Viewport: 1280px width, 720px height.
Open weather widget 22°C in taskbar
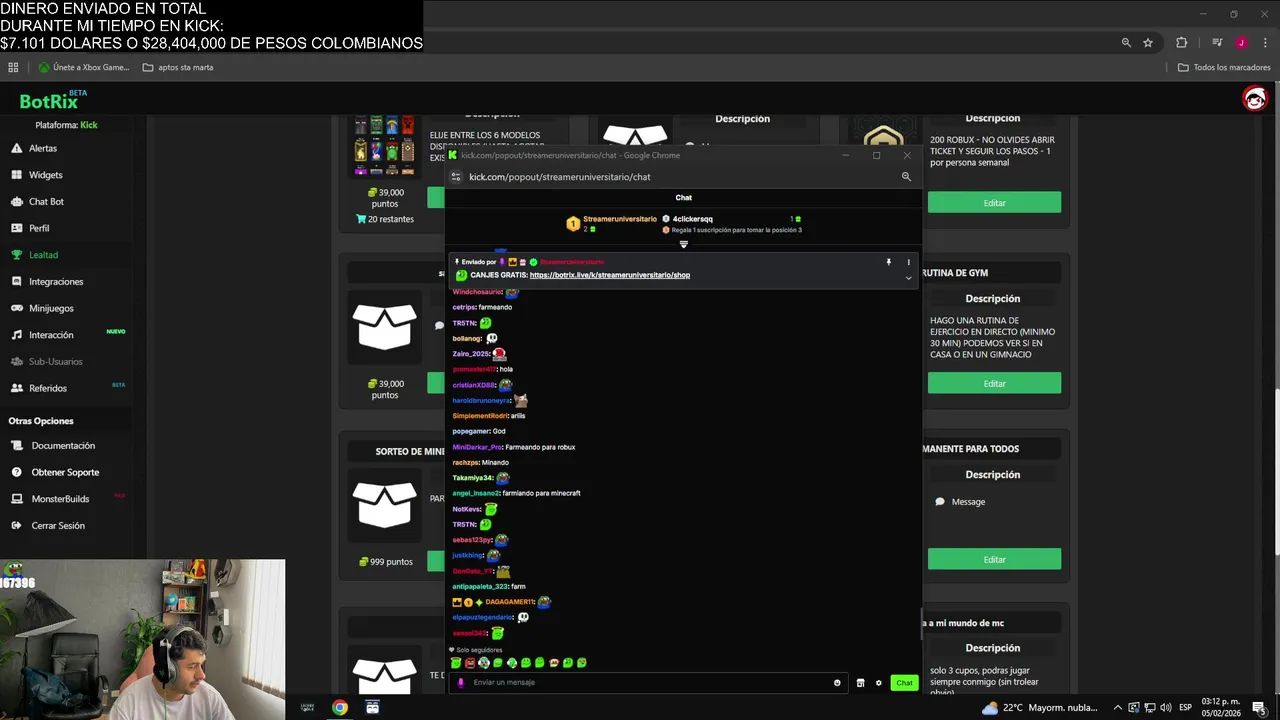(x=1040, y=708)
